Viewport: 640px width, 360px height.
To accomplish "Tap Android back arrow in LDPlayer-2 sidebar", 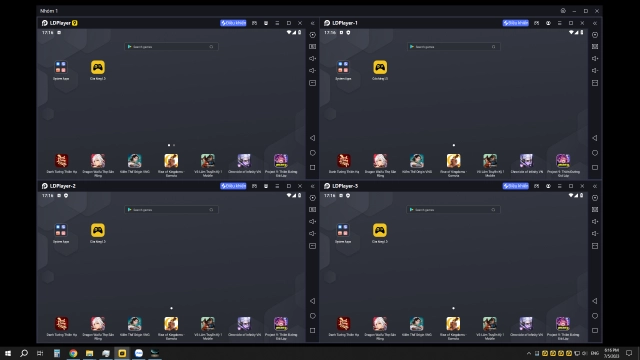I will (313, 301).
